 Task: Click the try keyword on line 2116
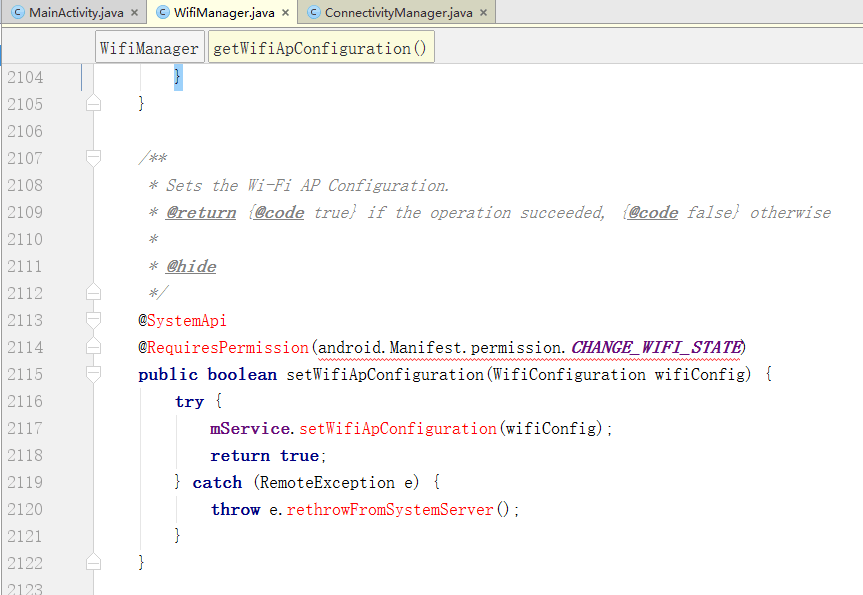tap(189, 402)
